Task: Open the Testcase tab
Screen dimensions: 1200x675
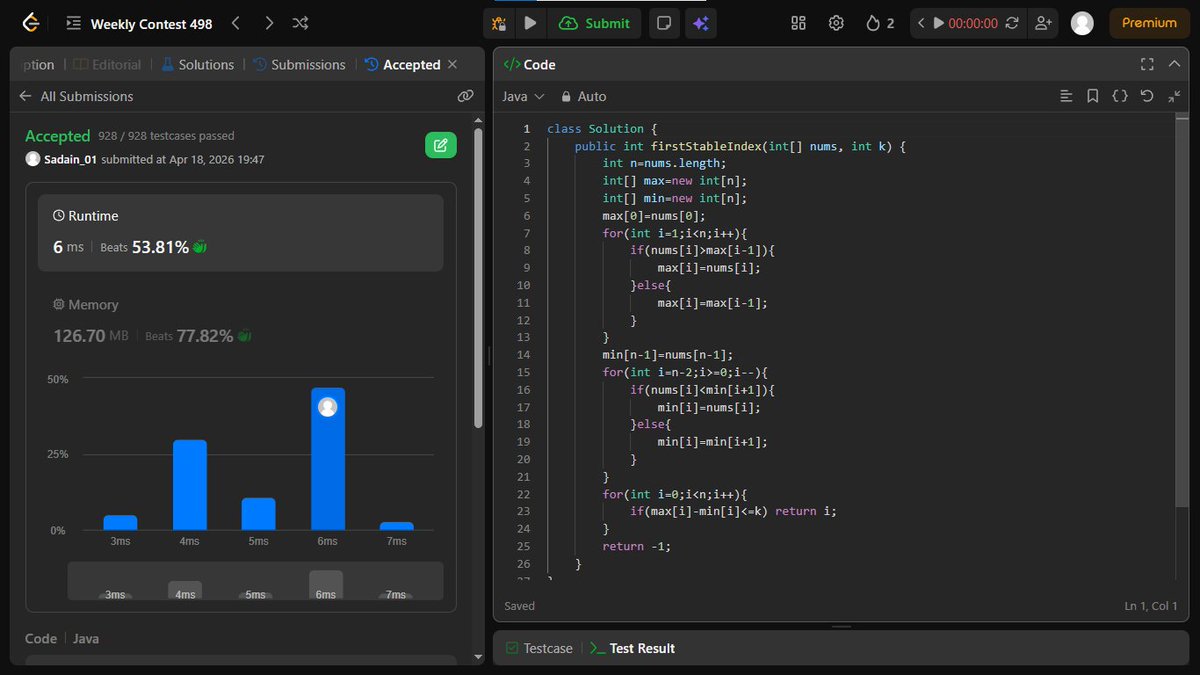Action: point(539,648)
